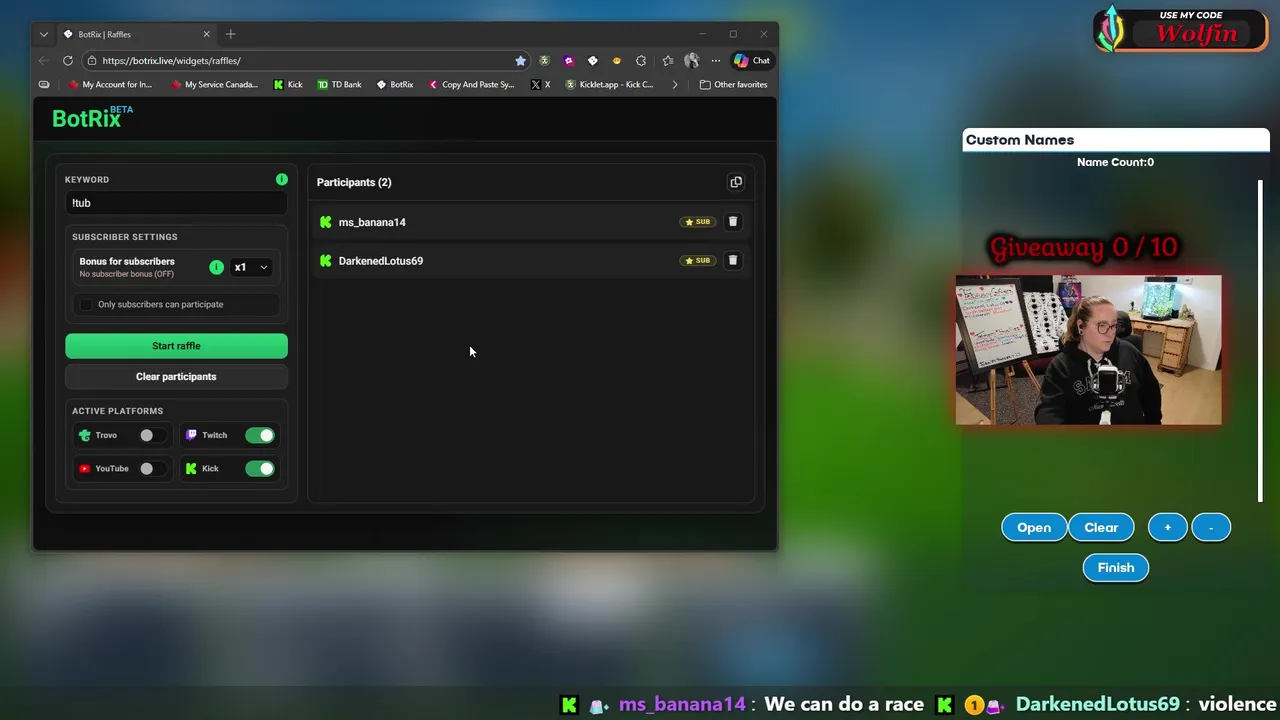Viewport: 1280px width, 720px height.
Task: Expand more bookmarks chevron
Action: point(675,84)
